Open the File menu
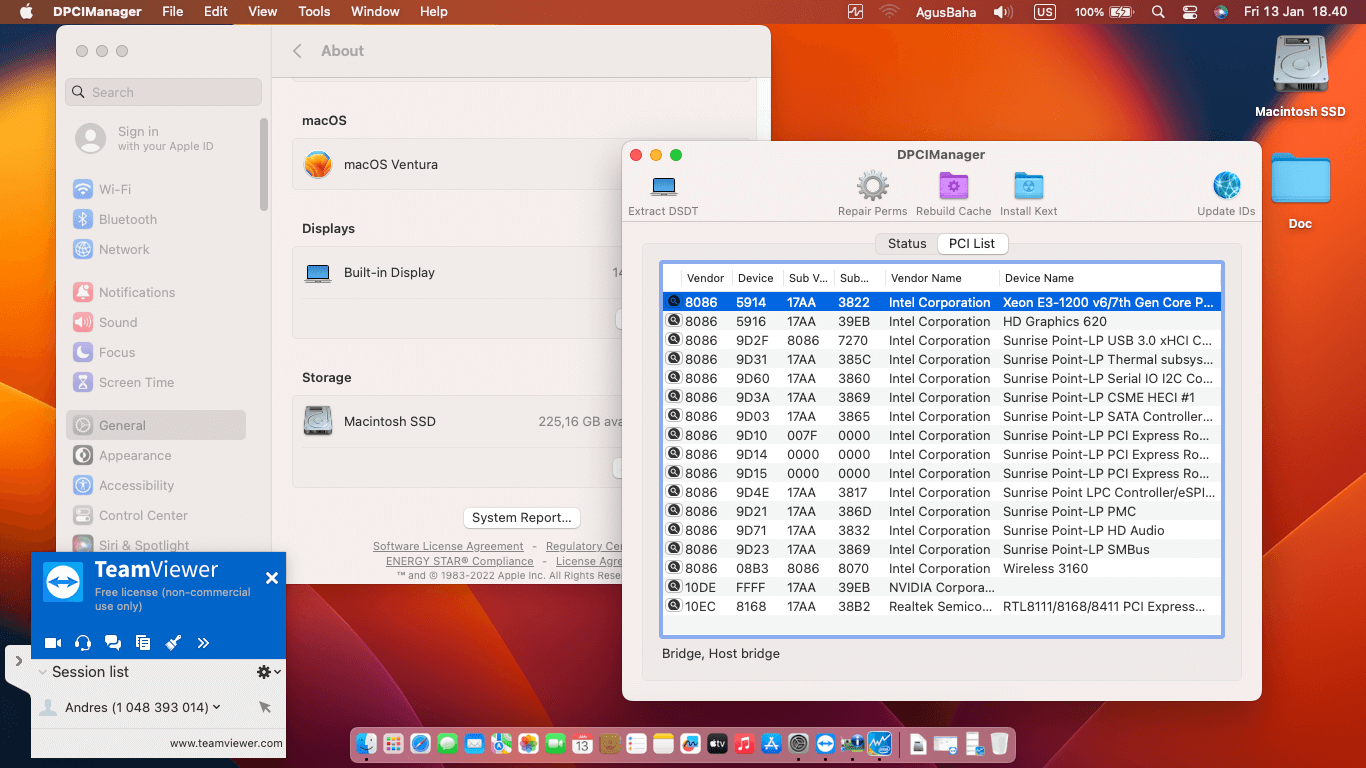The width and height of the screenshot is (1366, 768). coord(172,12)
